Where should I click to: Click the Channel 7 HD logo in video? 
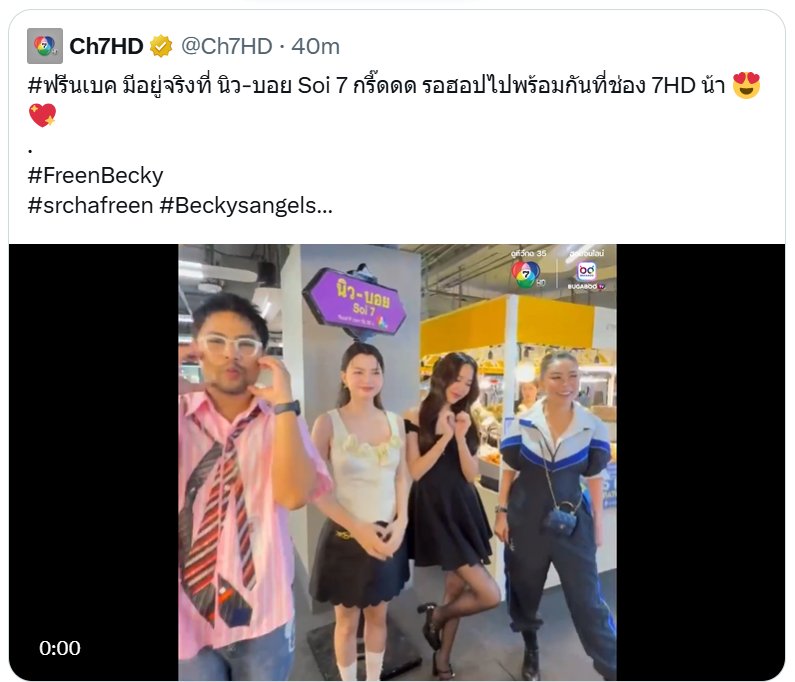tap(528, 274)
